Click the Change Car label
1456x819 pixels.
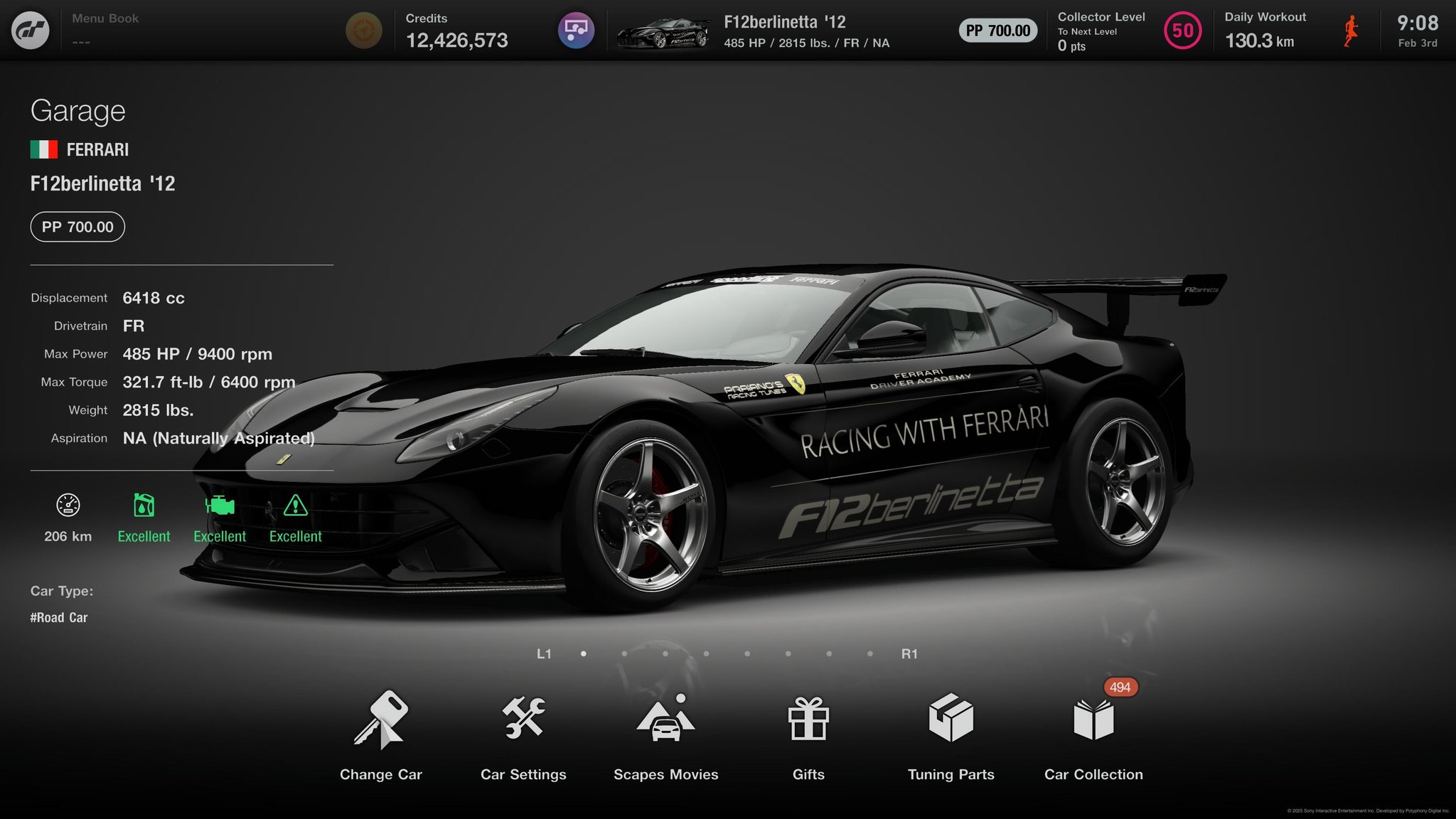[381, 775]
